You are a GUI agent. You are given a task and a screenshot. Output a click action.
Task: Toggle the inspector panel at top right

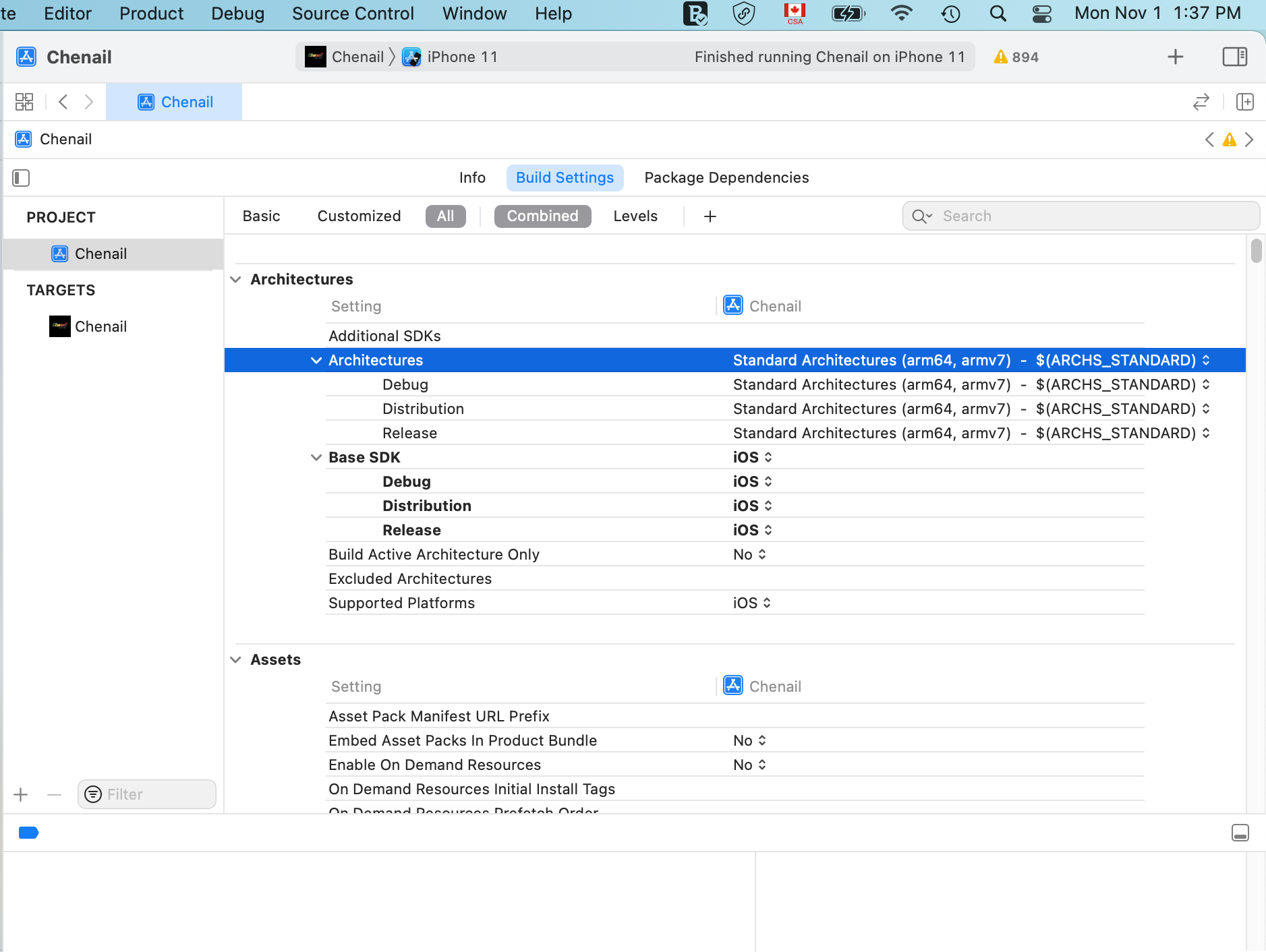1235,57
